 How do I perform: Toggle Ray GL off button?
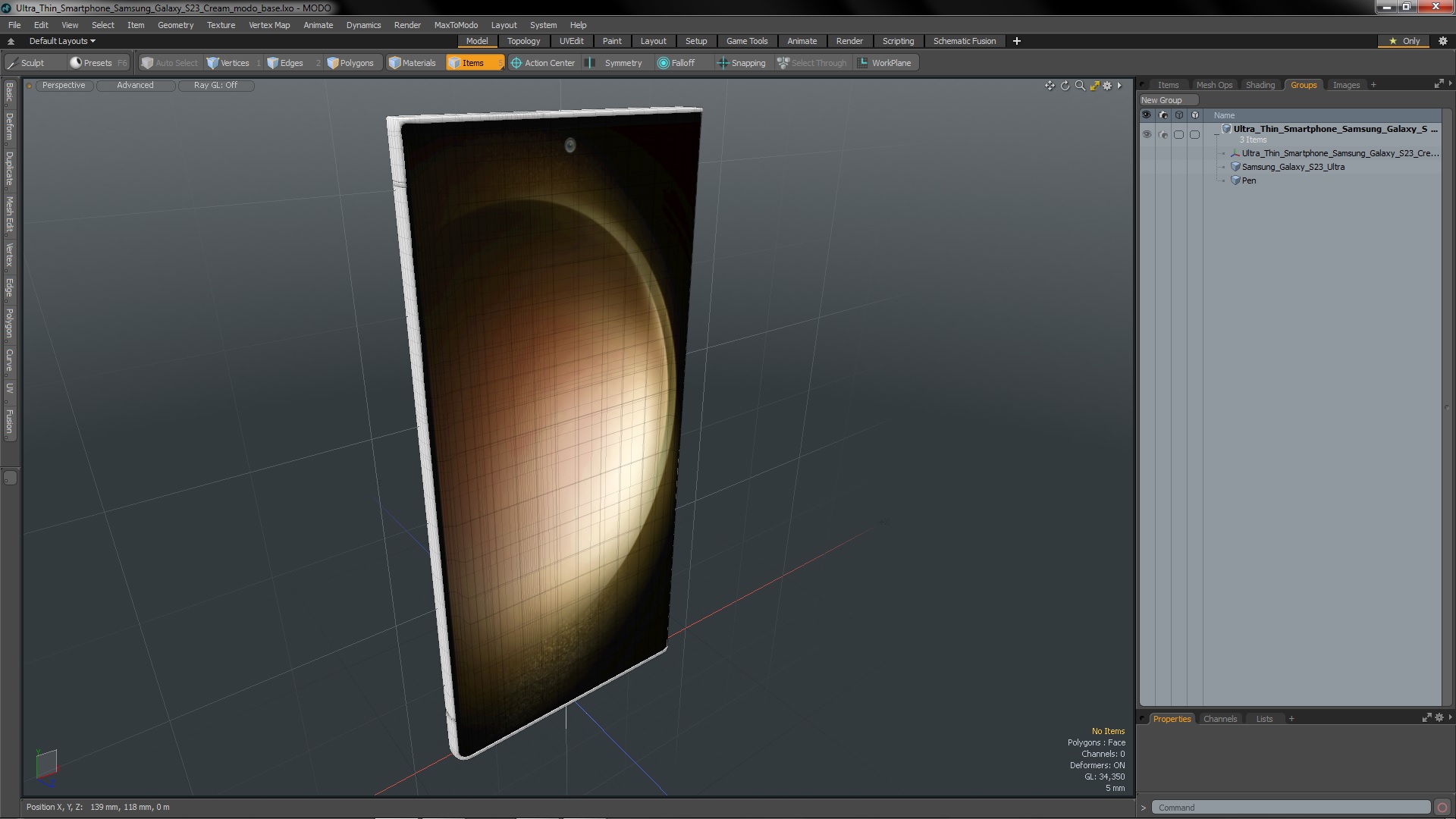click(214, 84)
